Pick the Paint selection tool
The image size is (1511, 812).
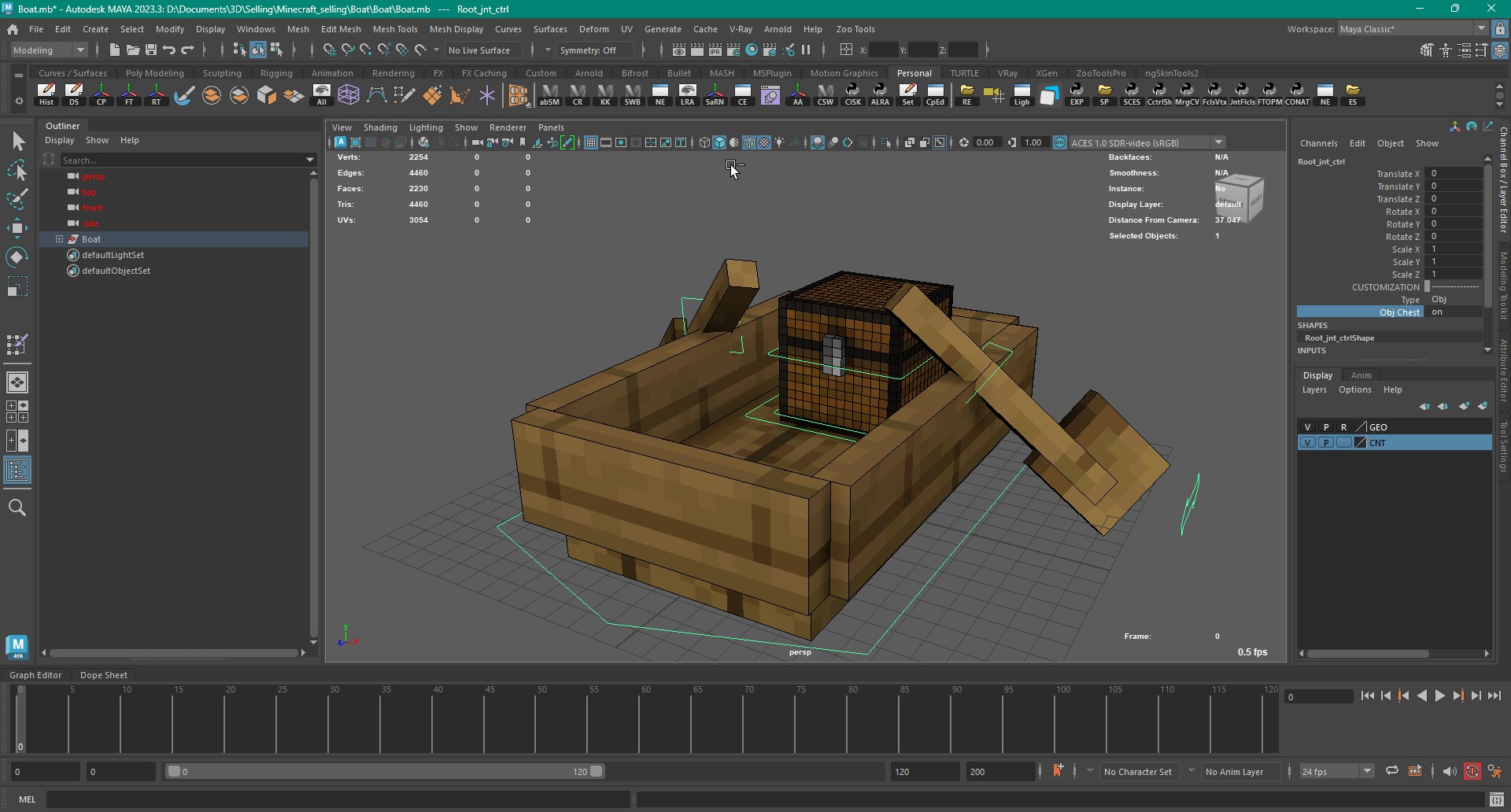18,198
